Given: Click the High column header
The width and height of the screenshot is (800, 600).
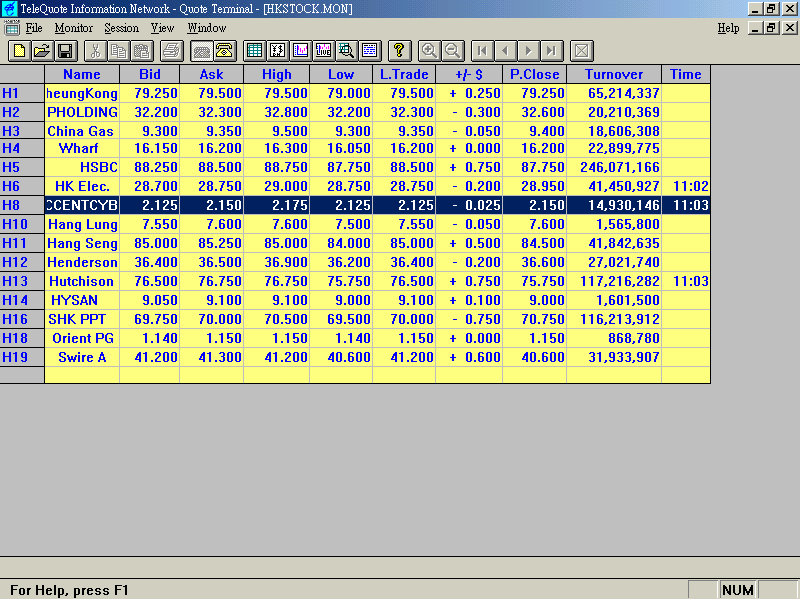Looking at the screenshot, I should [x=277, y=74].
